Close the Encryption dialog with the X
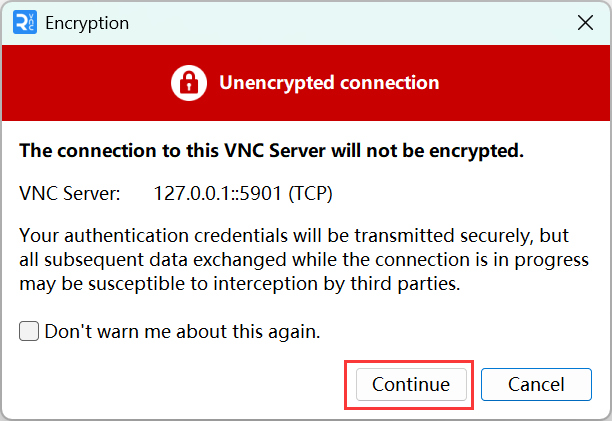This screenshot has height=421, width=612. (585, 23)
